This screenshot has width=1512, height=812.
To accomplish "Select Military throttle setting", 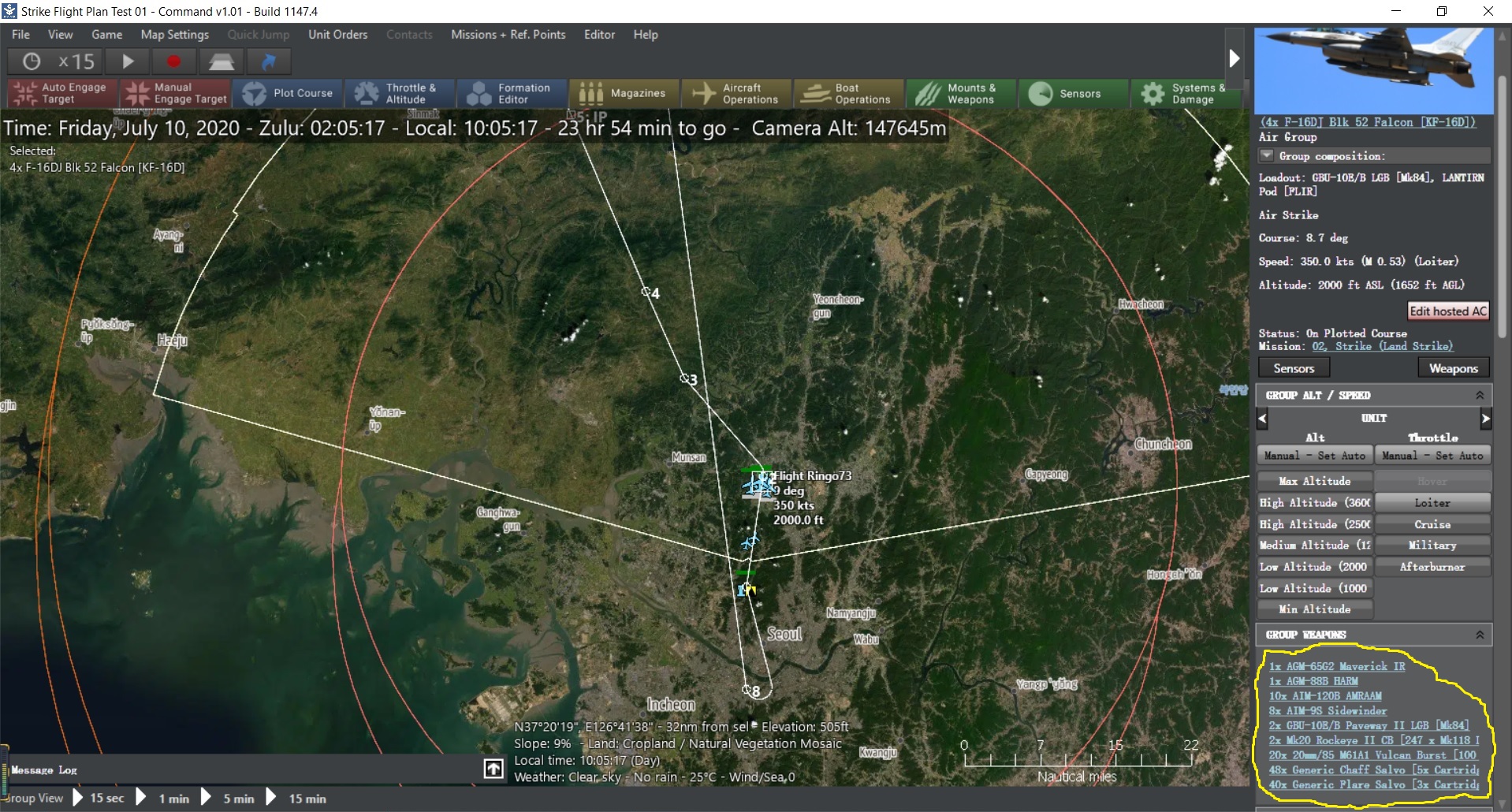I will tap(1432, 546).
